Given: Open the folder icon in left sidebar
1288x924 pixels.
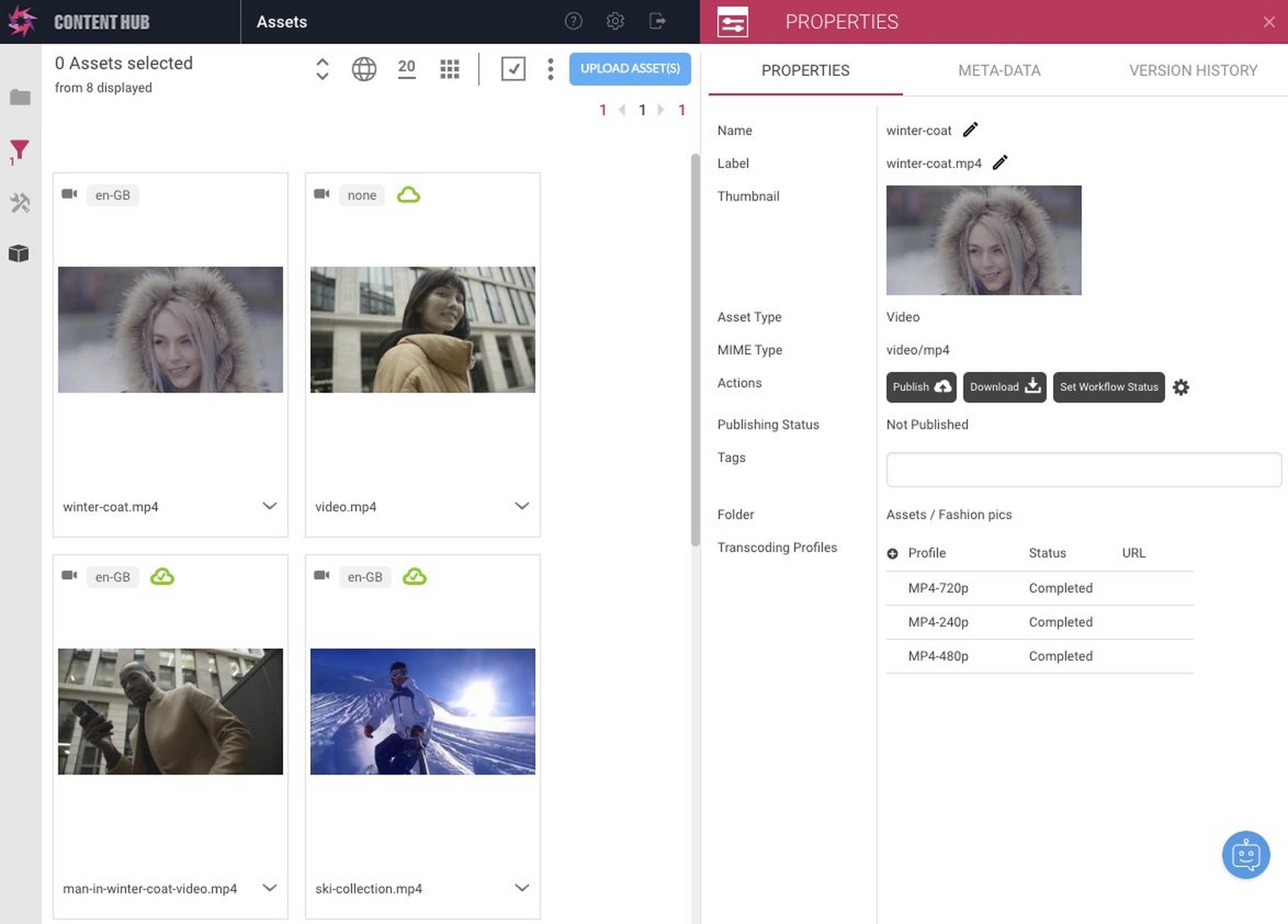Looking at the screenshot, I should point(20,97).
